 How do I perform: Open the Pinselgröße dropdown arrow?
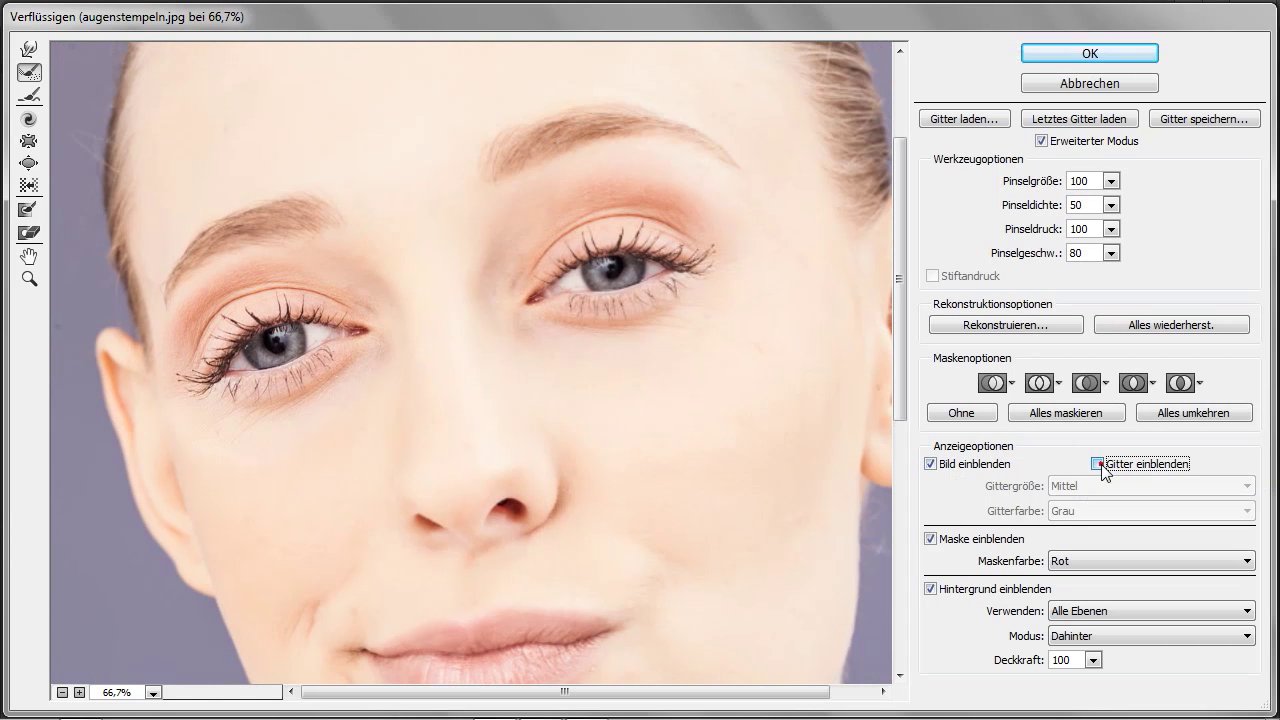coord(1111,181)
